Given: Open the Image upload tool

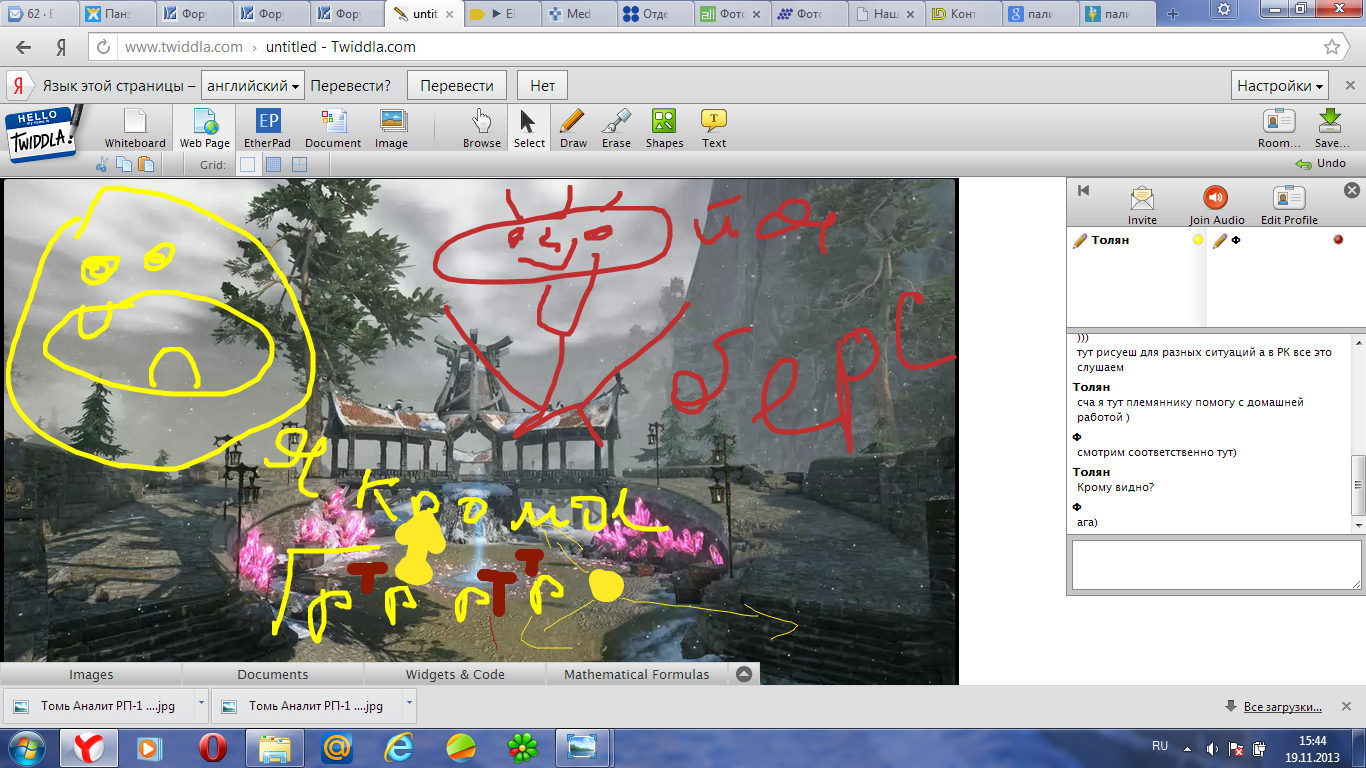Looking at the screenshot, I should (x=392, y=129).
